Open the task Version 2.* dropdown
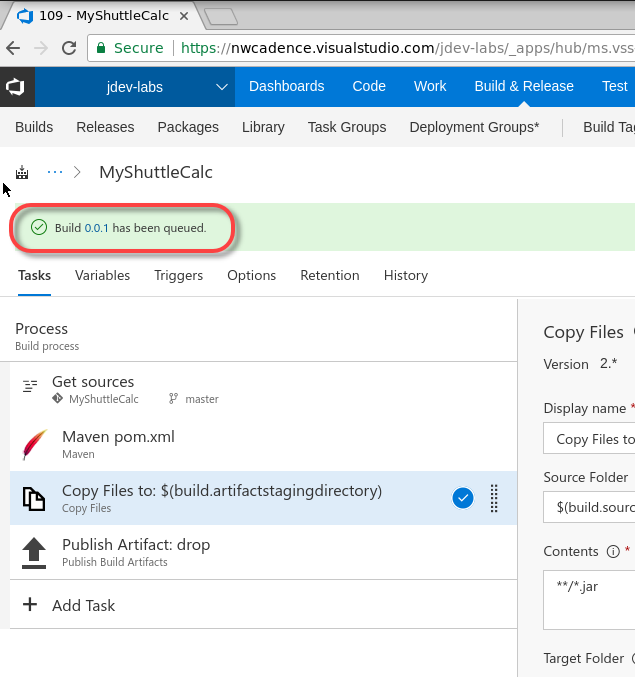The image size is (635, 677). [x=609, y=364]
